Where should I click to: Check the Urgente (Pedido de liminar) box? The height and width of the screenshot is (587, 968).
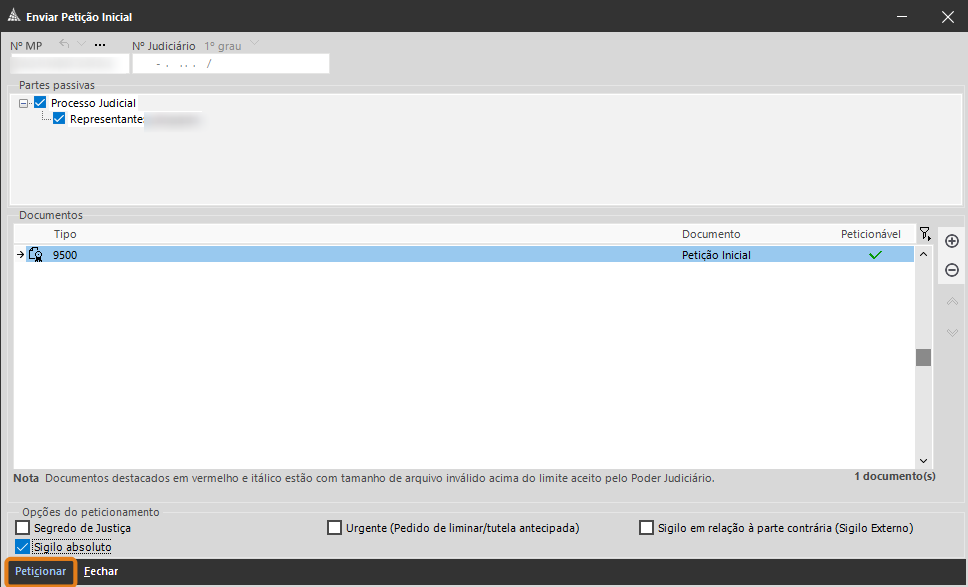point(335,528)
